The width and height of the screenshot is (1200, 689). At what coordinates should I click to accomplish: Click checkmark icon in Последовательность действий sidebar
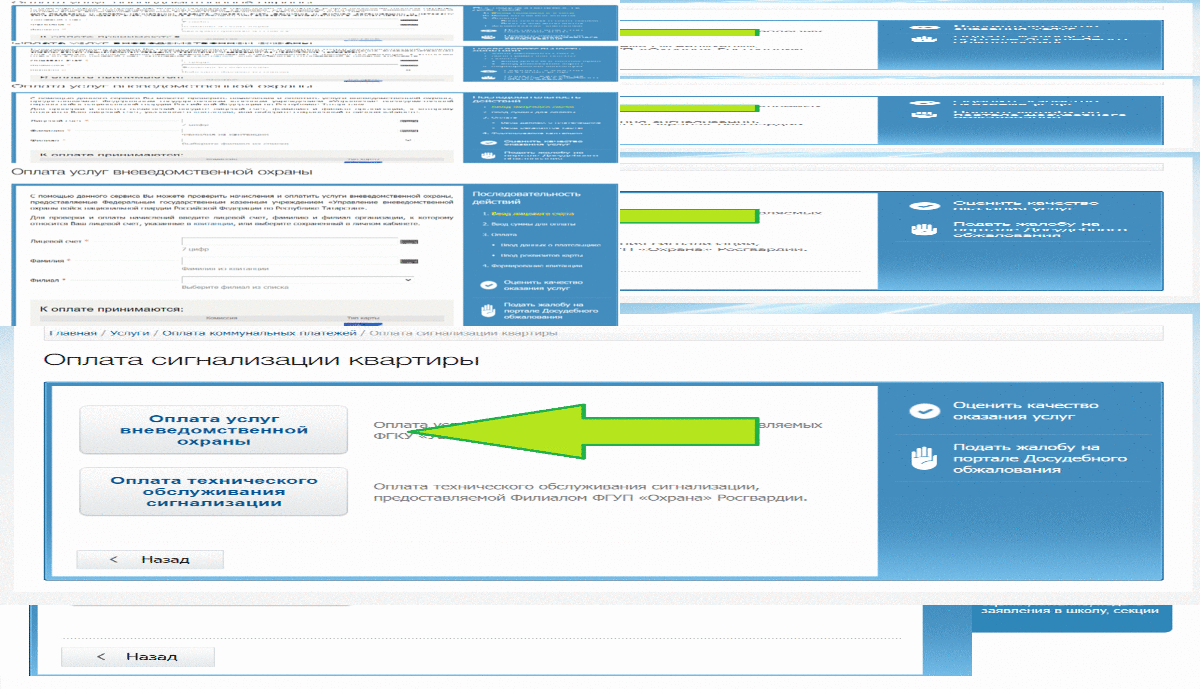pos(488,284)
